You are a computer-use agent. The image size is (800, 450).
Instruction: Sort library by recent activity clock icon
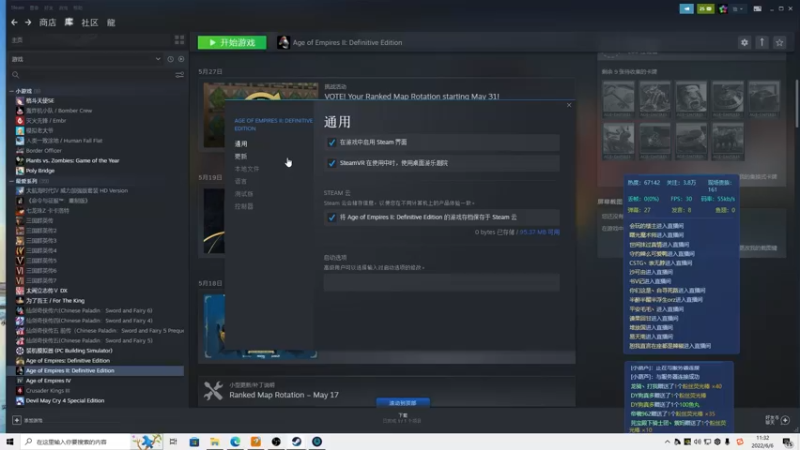click(x=170, y=59)
